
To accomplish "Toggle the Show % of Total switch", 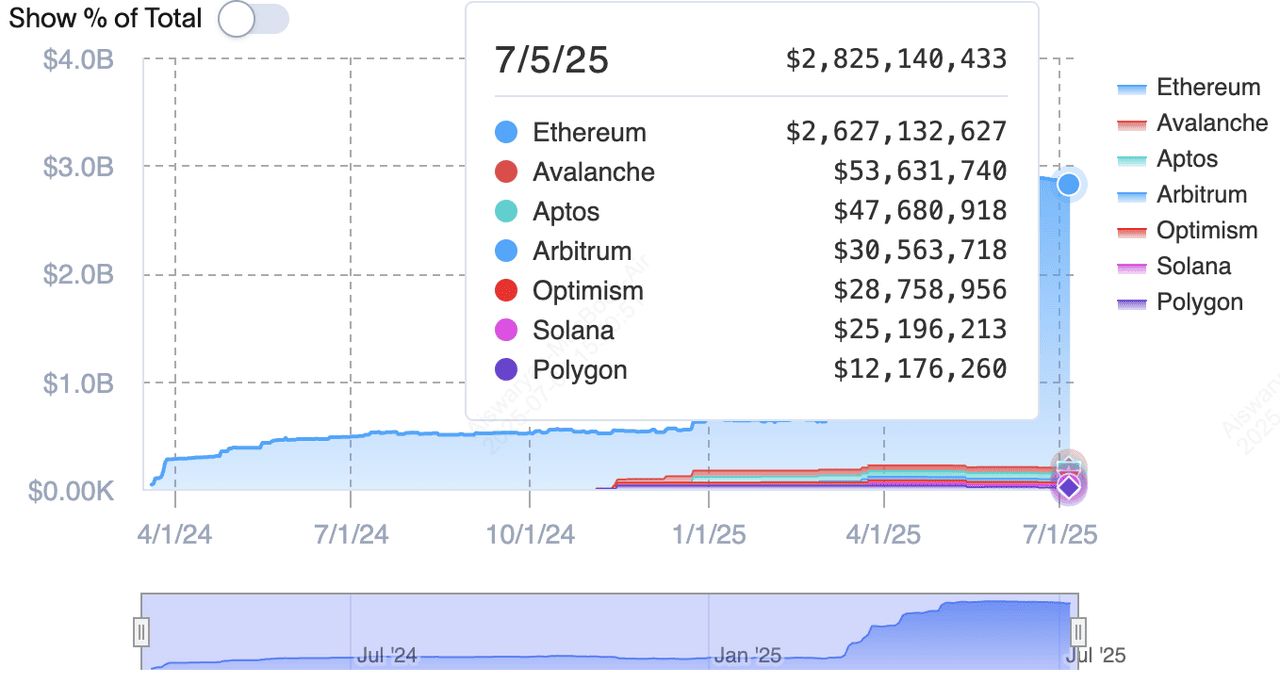I will point(252,19).
